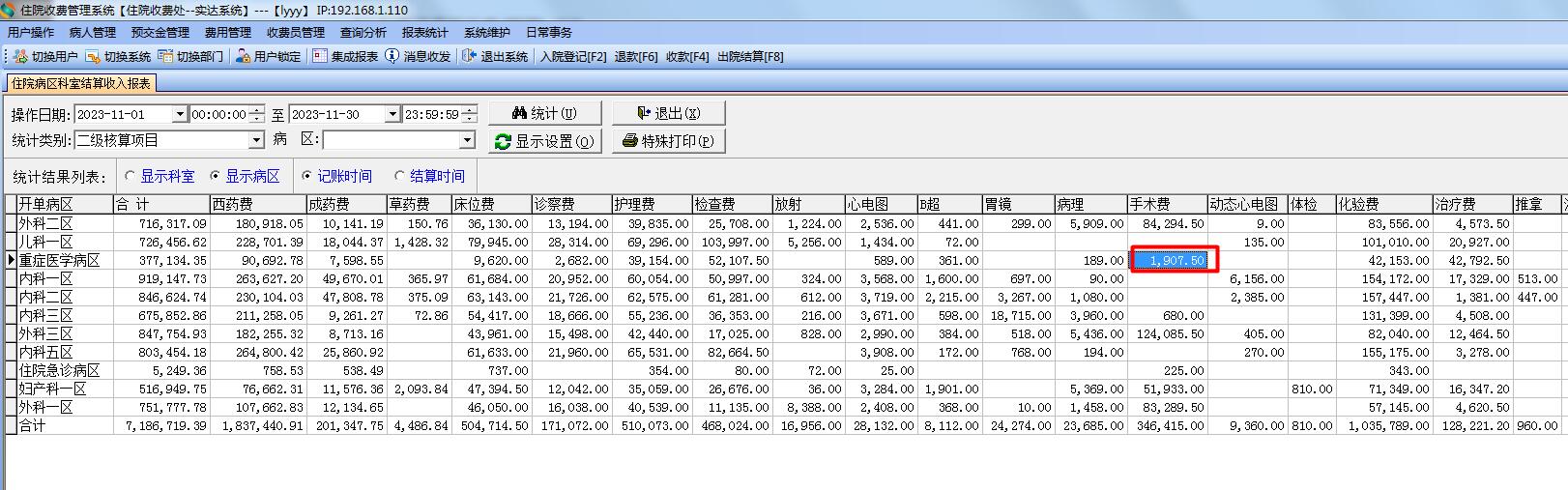
Task: Click the app icon in title bar
Action: coord(9,10)
